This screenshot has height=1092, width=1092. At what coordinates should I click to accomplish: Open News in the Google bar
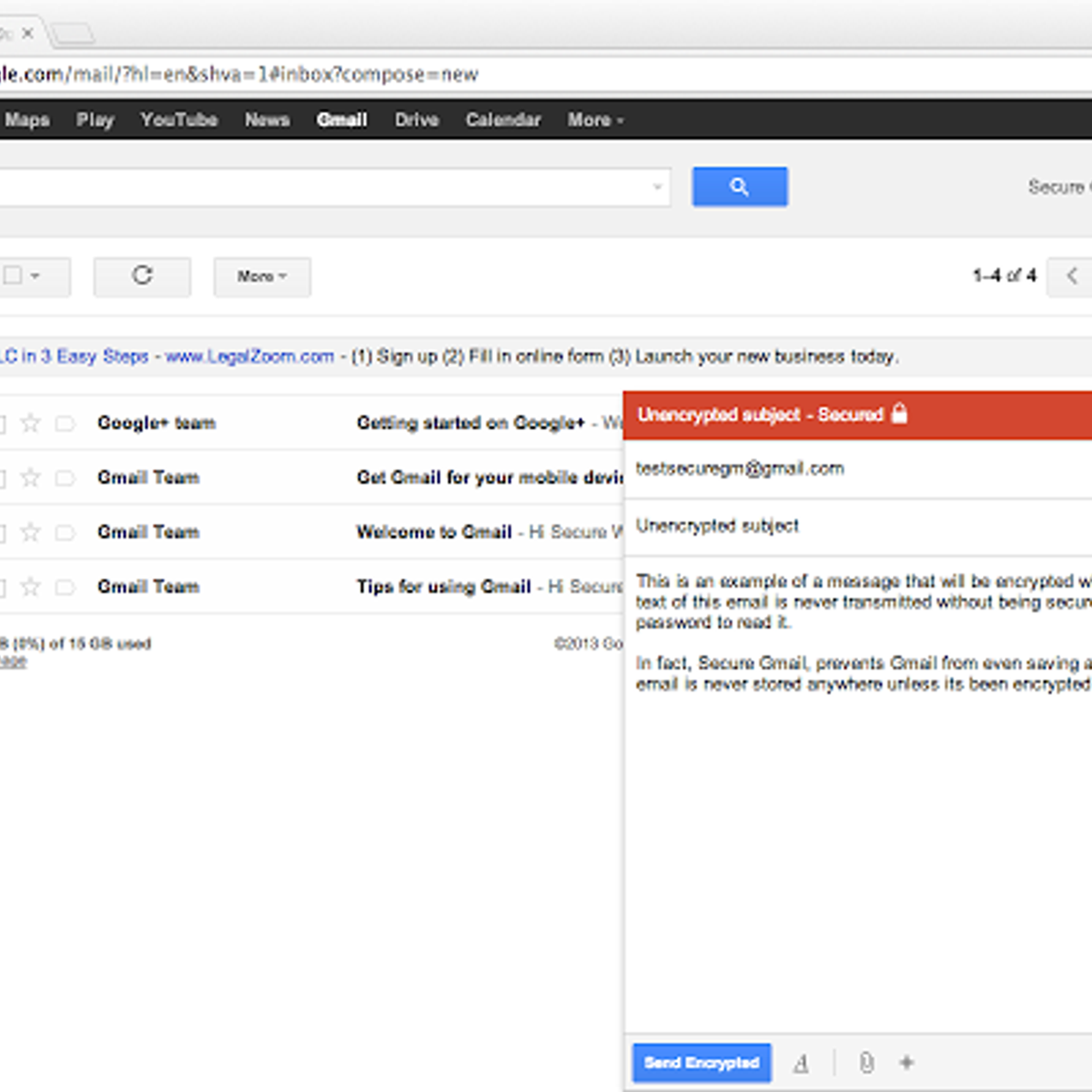pos(267,120)
